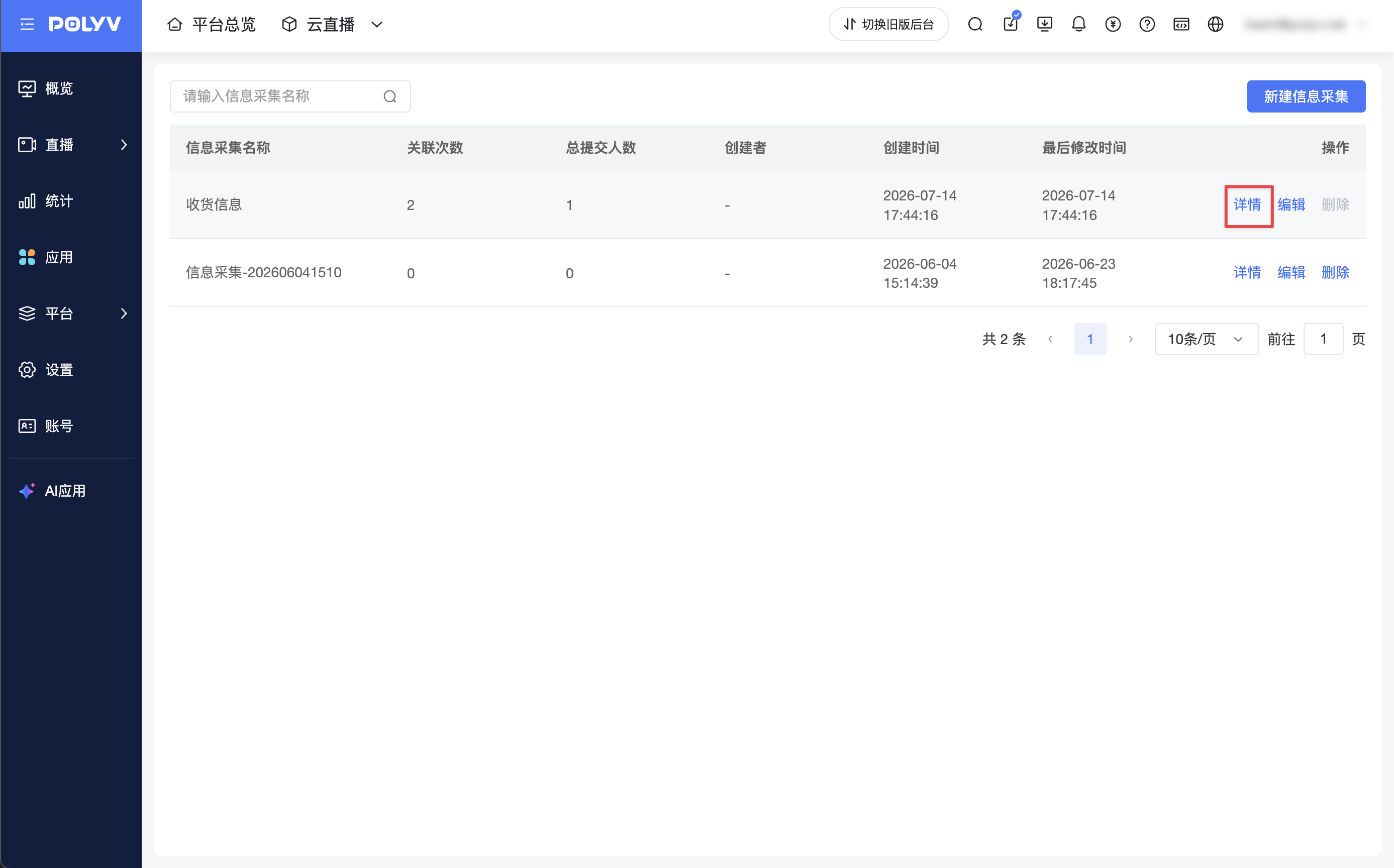This screenshot has height=868, width=1394.
Task: Click the POLYV logo
Action: tap(85, 24)
